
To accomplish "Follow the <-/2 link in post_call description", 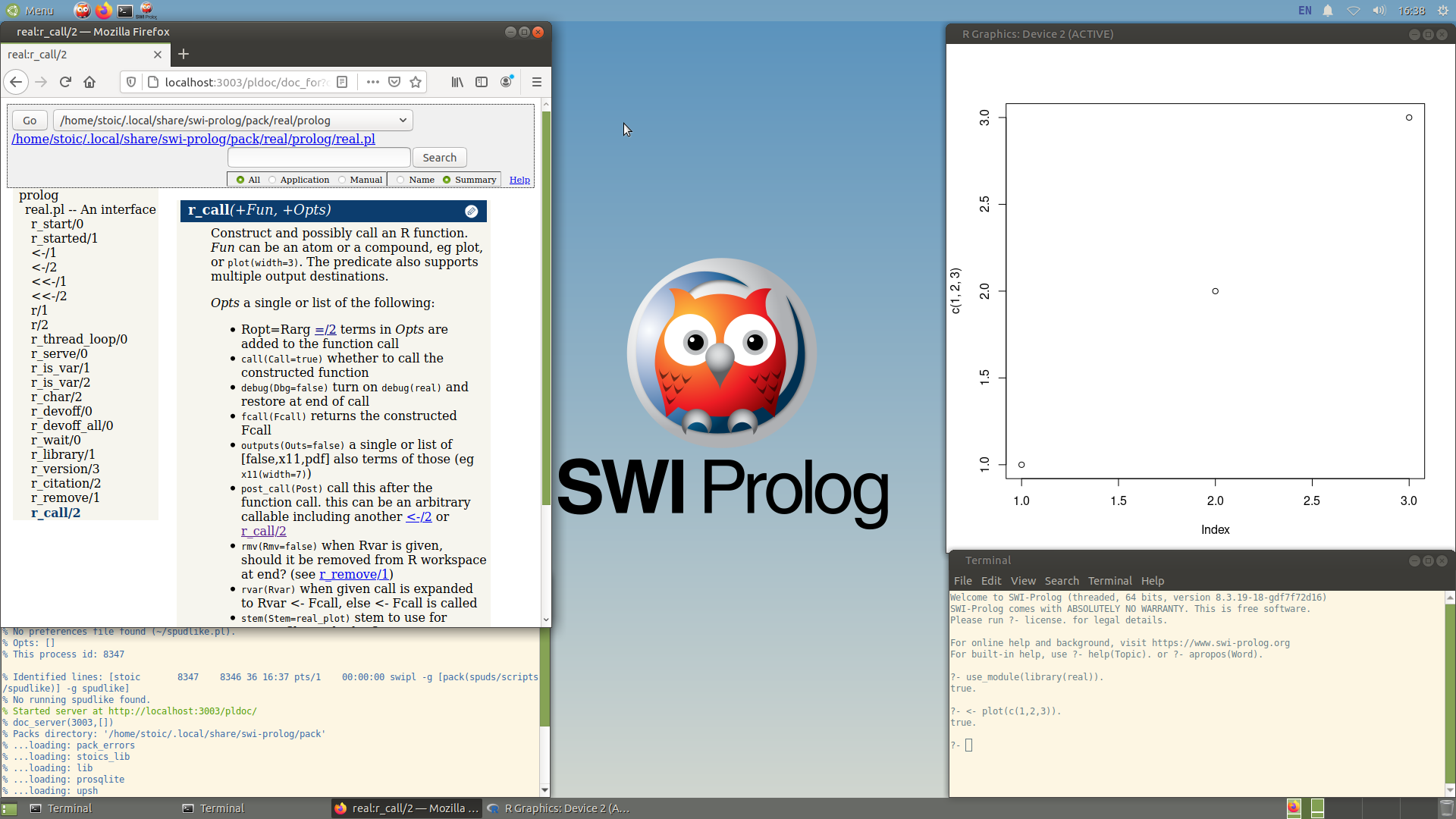I will 419,516.
